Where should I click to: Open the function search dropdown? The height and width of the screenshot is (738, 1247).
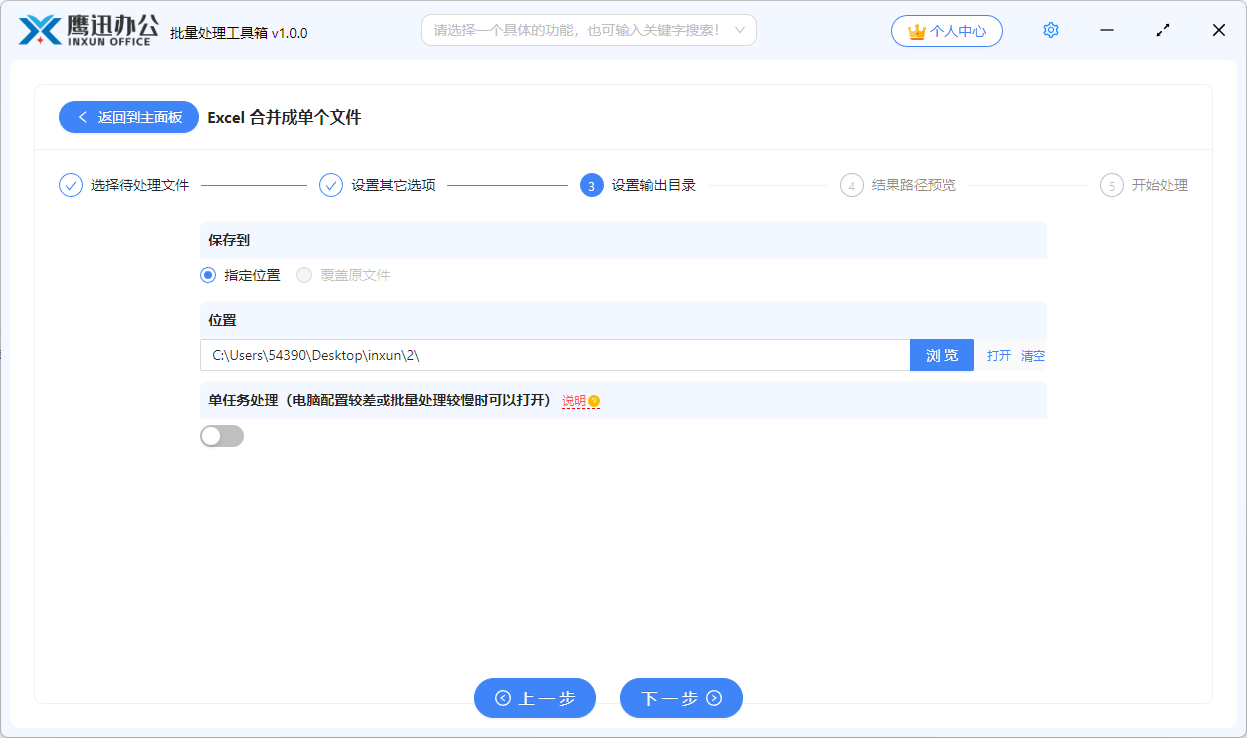588,30
